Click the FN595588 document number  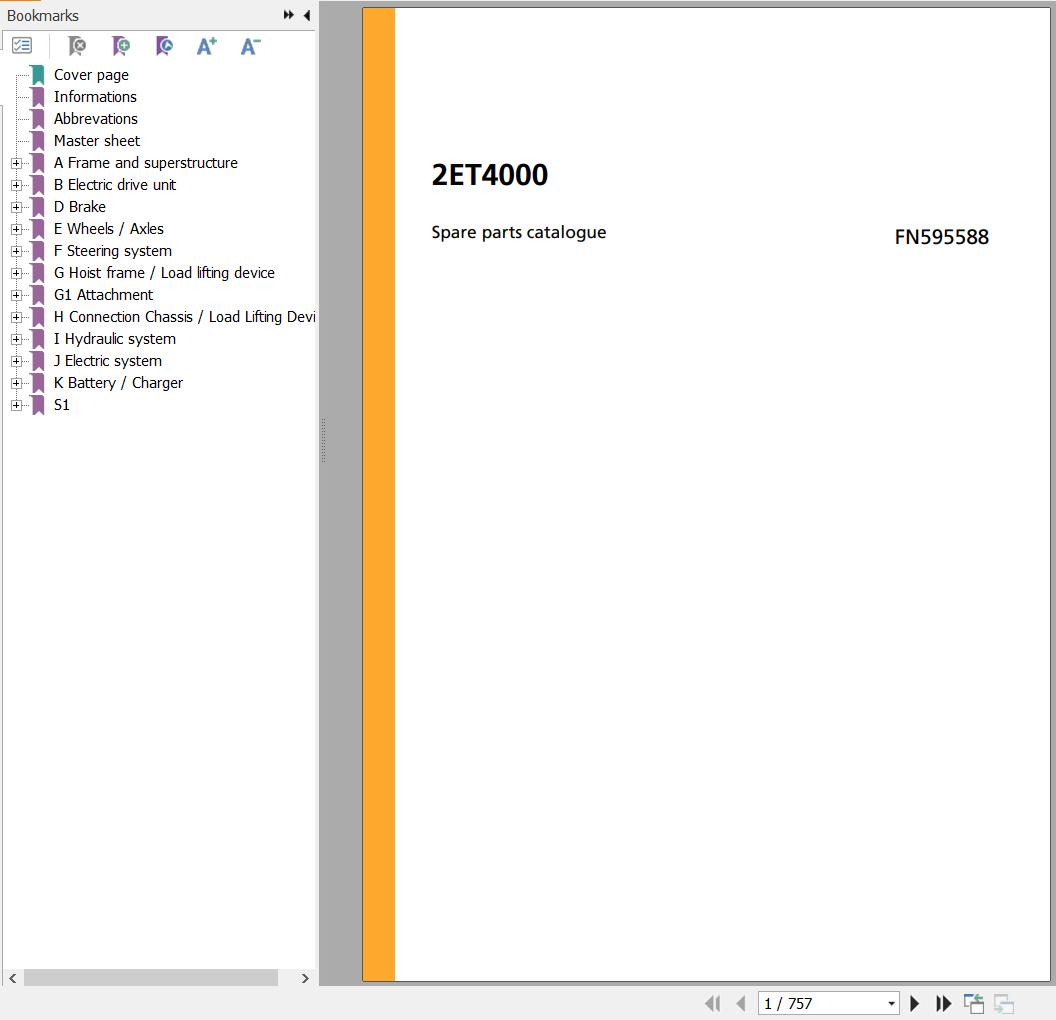click(942, 237)
